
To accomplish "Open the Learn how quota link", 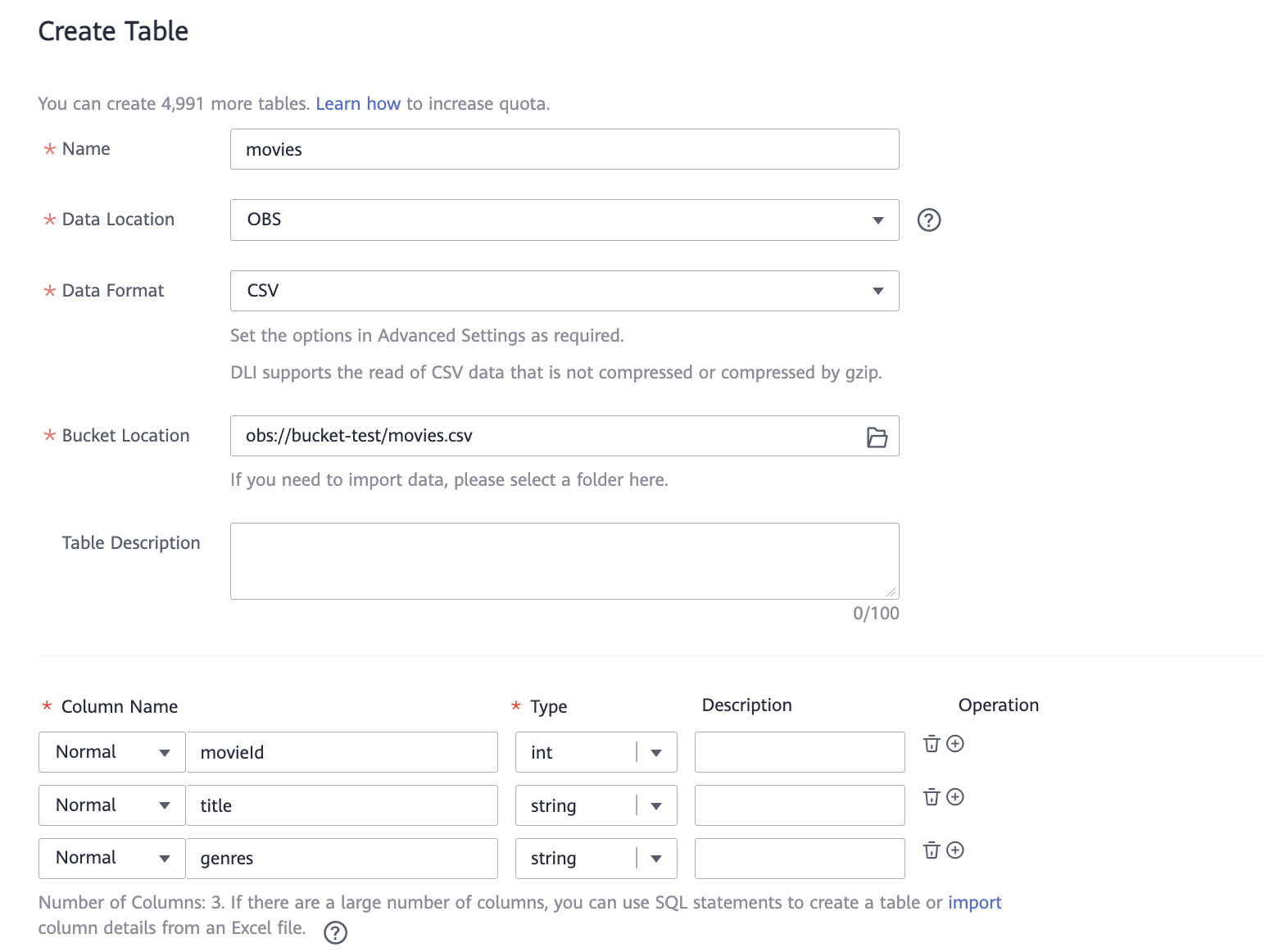I will point(358,104).
